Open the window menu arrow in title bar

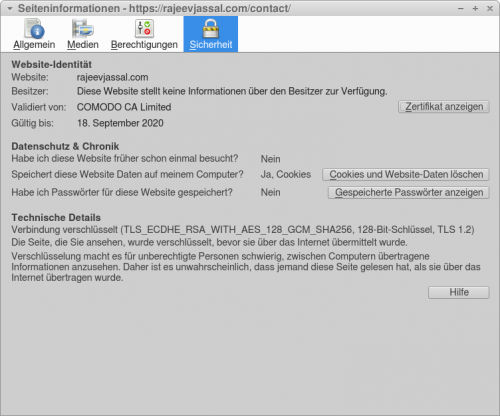10,8
